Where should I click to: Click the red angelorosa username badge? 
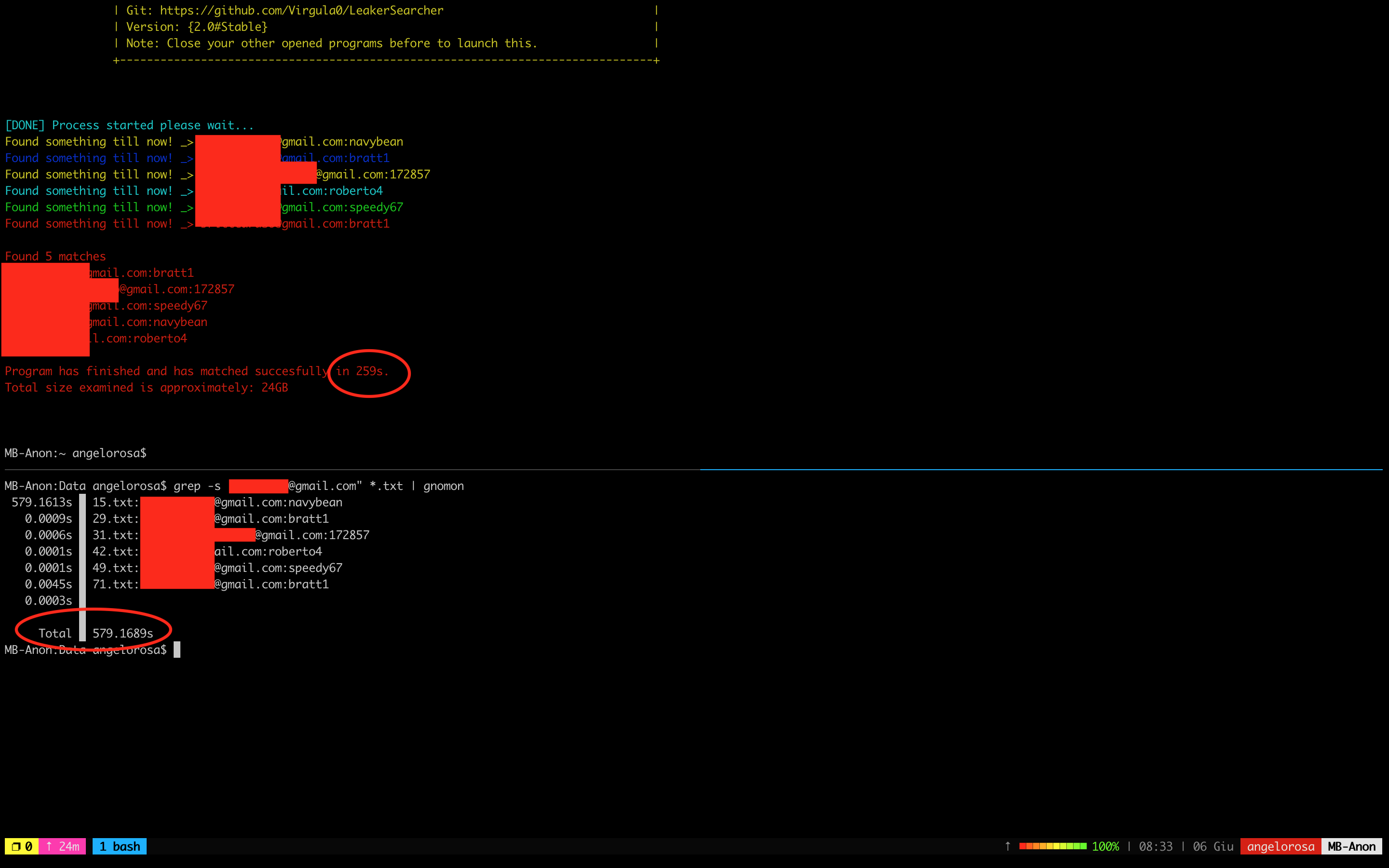[1280, 846]
